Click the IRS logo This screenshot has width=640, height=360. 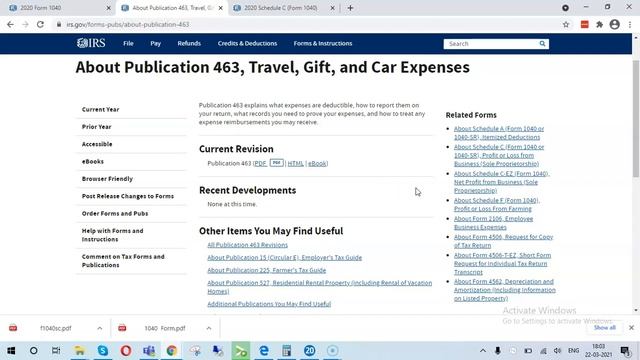(91, 43)
